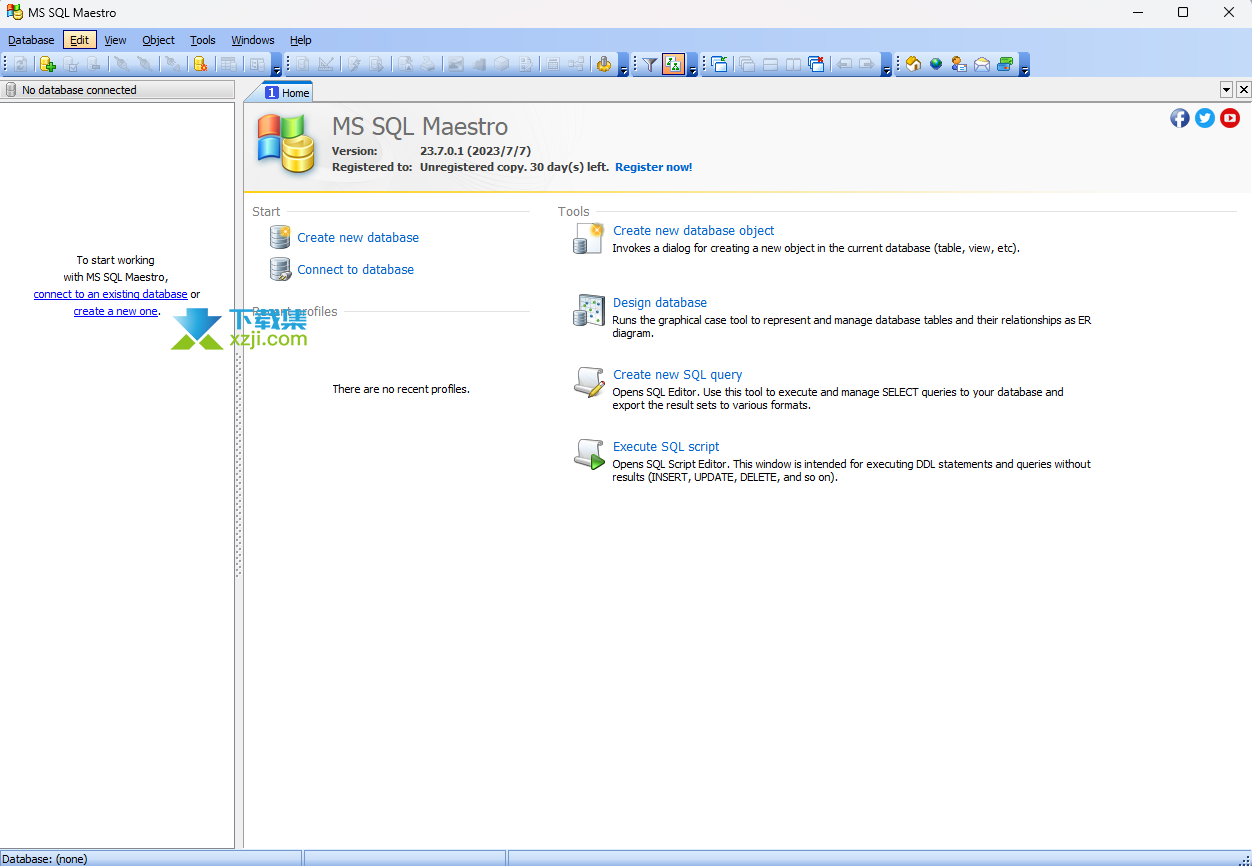This screenshot has height=866, width=1252.
Task: Click the green arrow icon beside Execute SQL script
Action: (589, 454)
